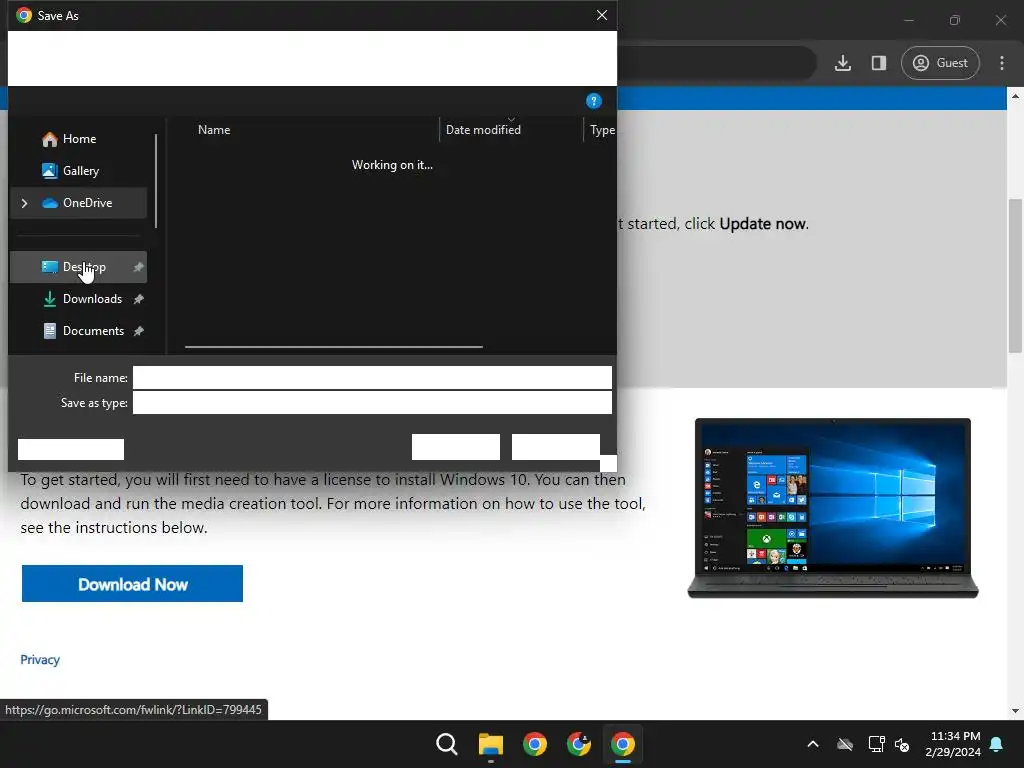The image size is (1024, 768).
Task: Click the pin icon beside Downloads
Action: click(138, 299)
